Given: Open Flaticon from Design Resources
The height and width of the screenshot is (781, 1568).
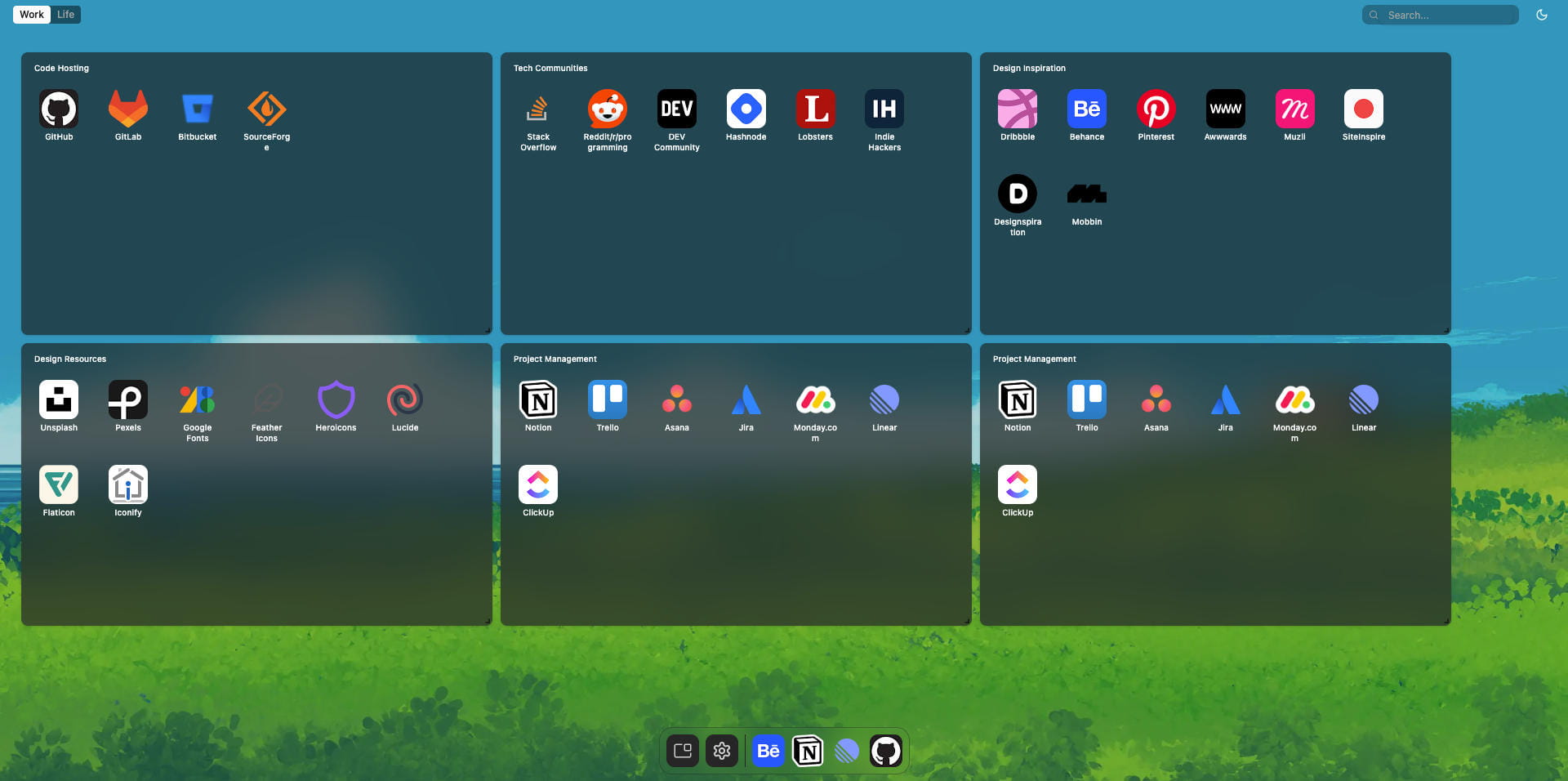Looking at the screenshot, I should tap(59, 485).
